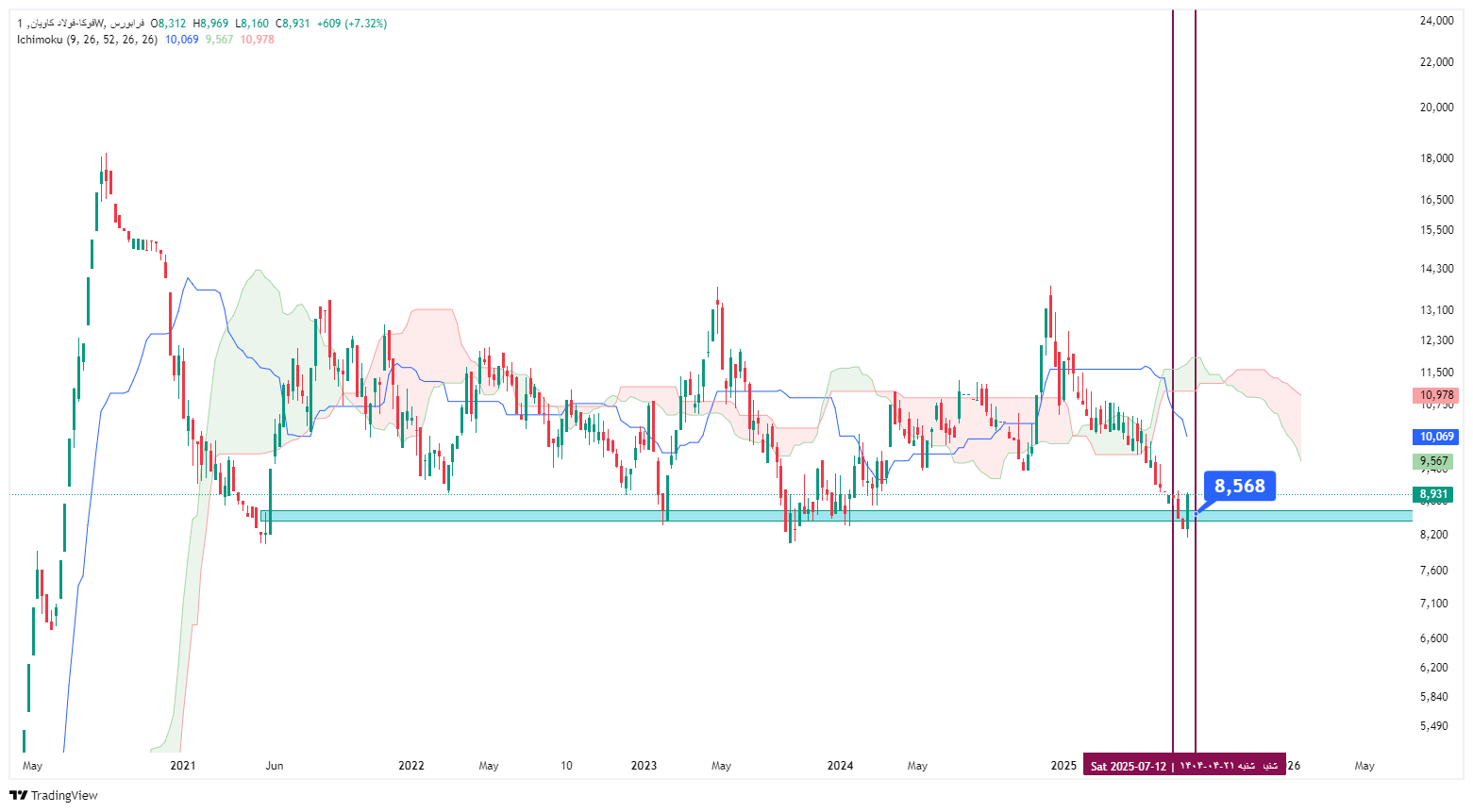Click the +609 (+7.32%) change value
This screenshot has width=1473, height=812.
click(x=351, y=24)
